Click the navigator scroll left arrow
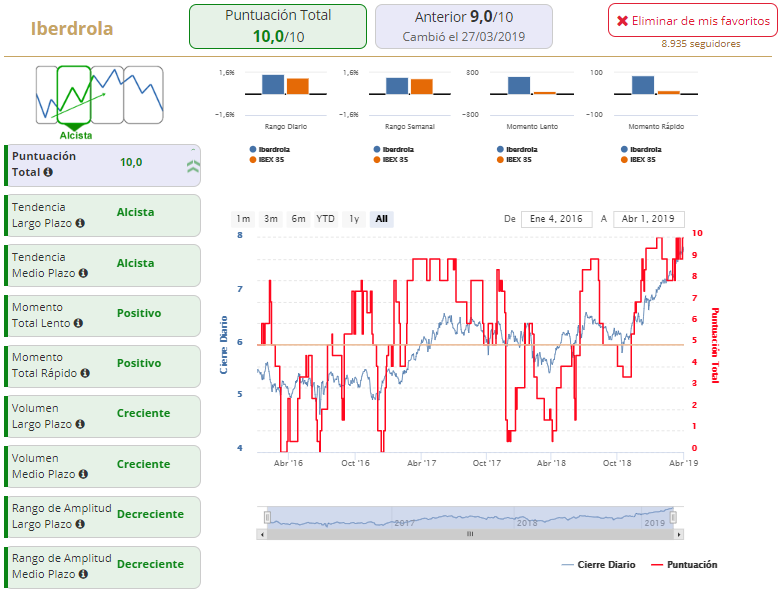Viewport: 781px width, 592px height. coord(262,534)
